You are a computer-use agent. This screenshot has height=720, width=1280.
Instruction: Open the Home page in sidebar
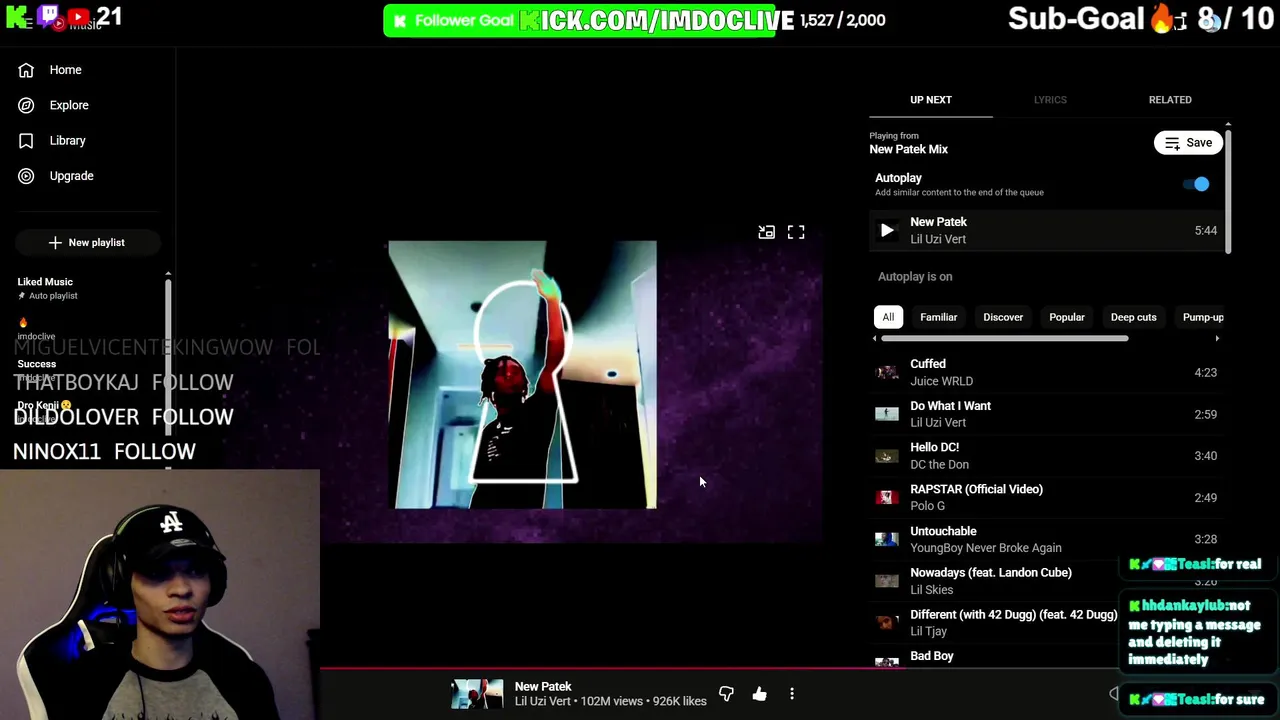click(x=65, y=70)
